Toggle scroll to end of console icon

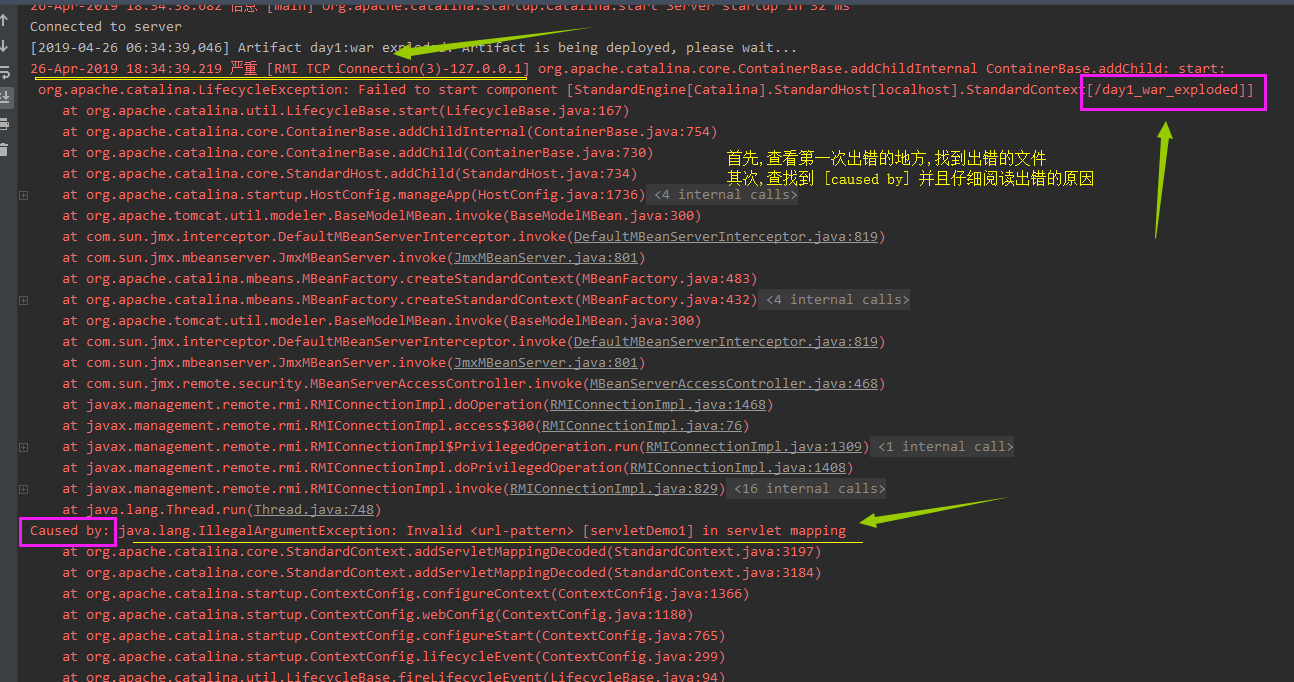click(4, 97)
